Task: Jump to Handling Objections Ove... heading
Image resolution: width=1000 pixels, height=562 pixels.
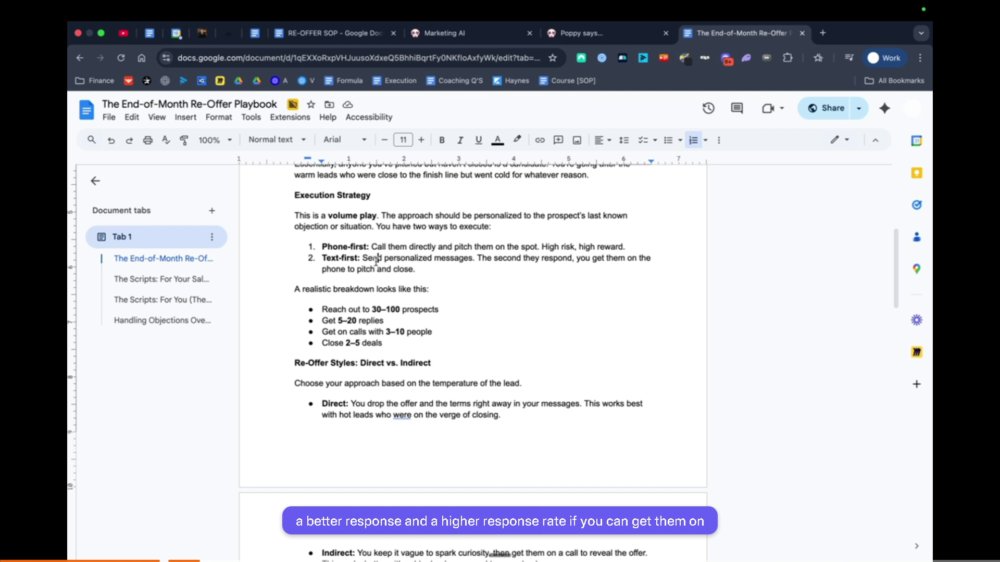Action: [162, 320]
